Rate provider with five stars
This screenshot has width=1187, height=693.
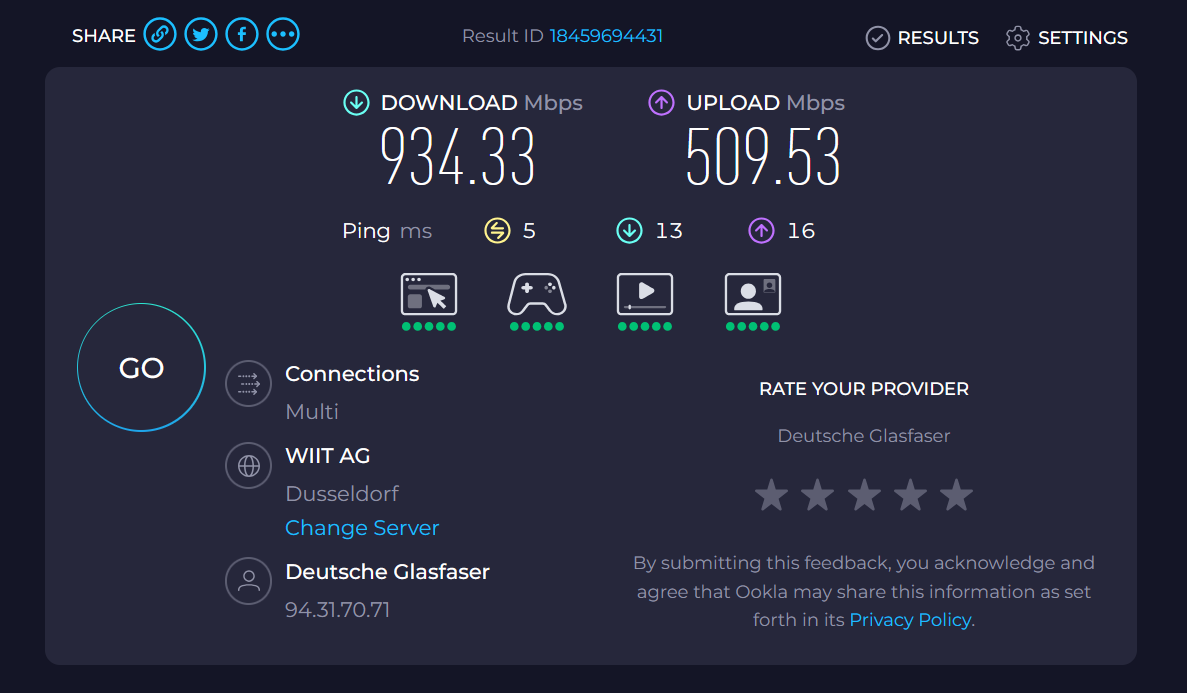coord(956,495)
